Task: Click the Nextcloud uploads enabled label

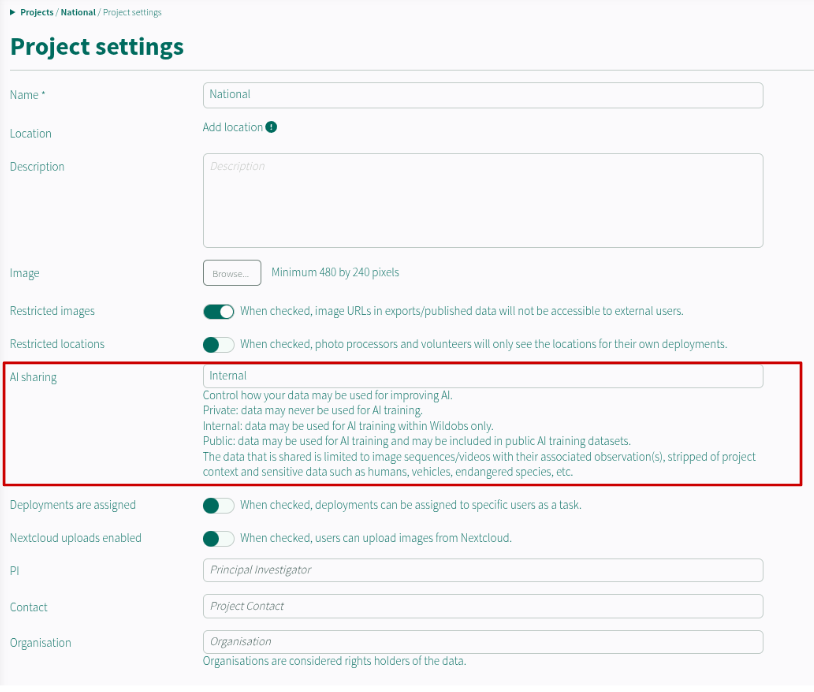Action: tap(76, 538)
